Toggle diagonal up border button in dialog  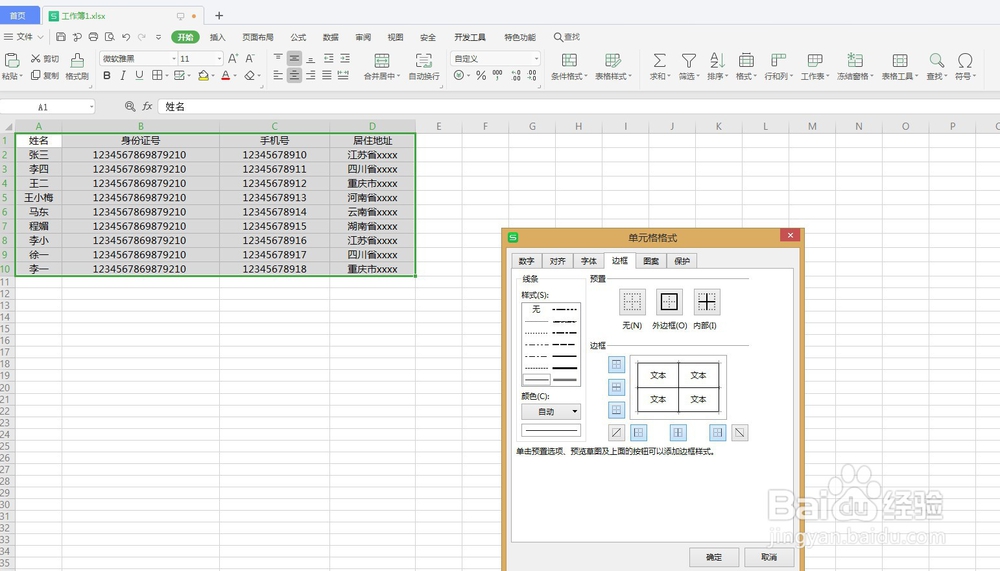(x=616, y=433)
